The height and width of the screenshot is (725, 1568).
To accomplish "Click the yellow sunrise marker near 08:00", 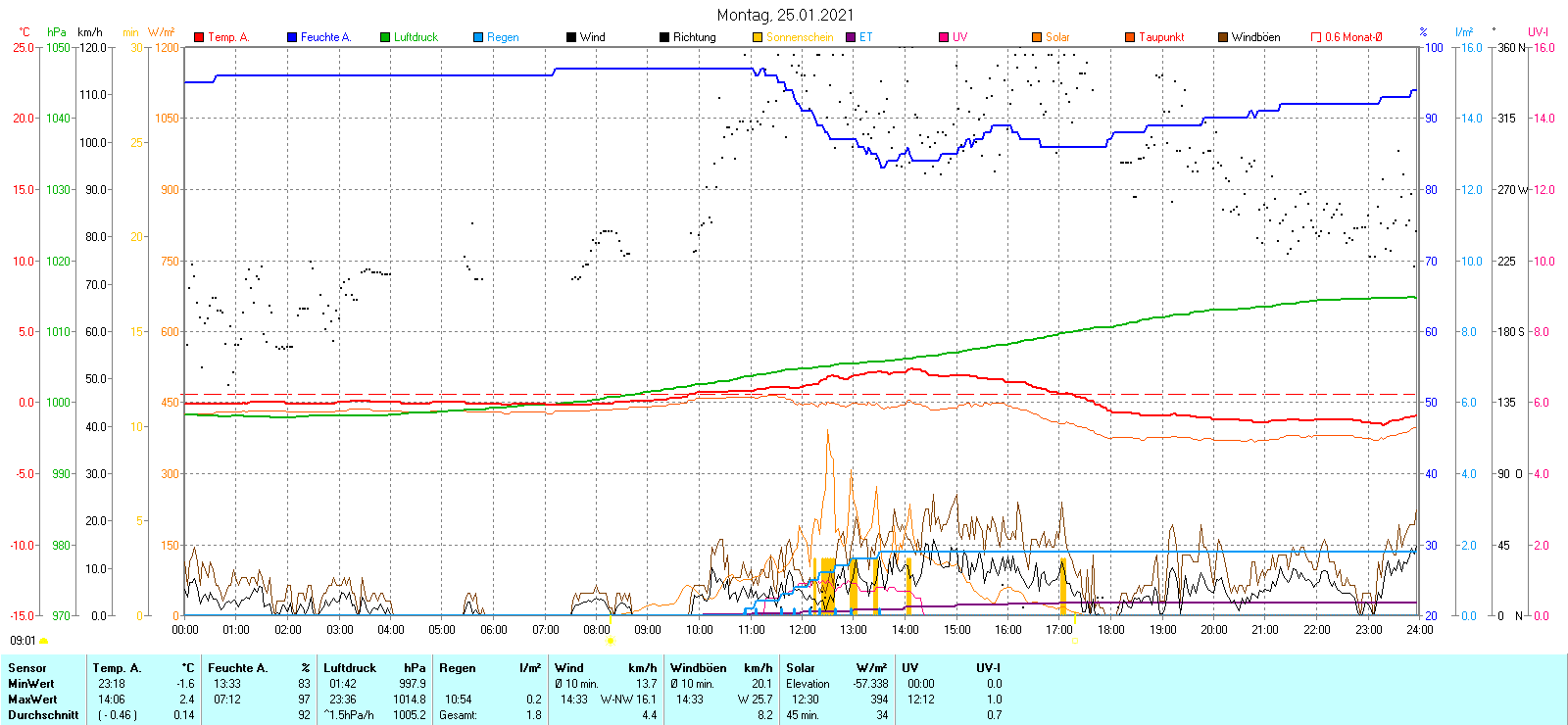I will point(611,641).
